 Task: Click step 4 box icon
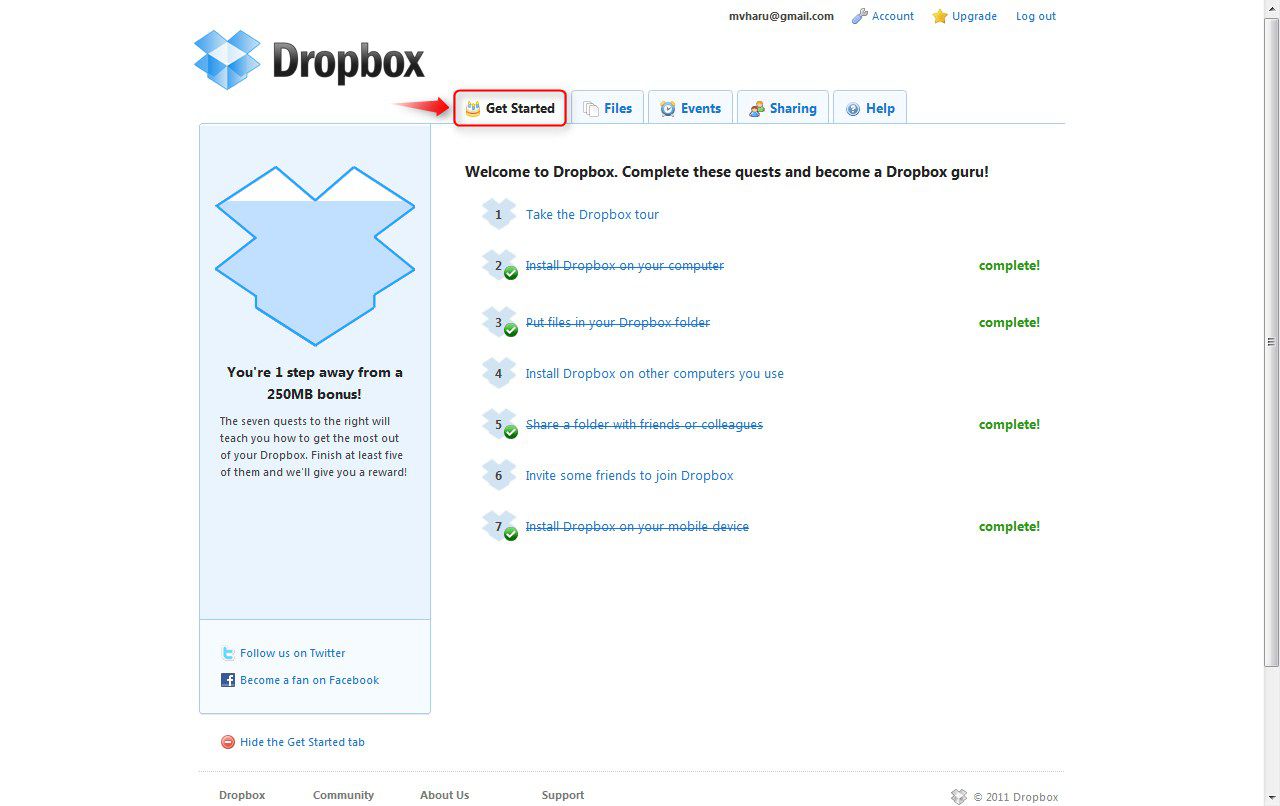point(499,373)
